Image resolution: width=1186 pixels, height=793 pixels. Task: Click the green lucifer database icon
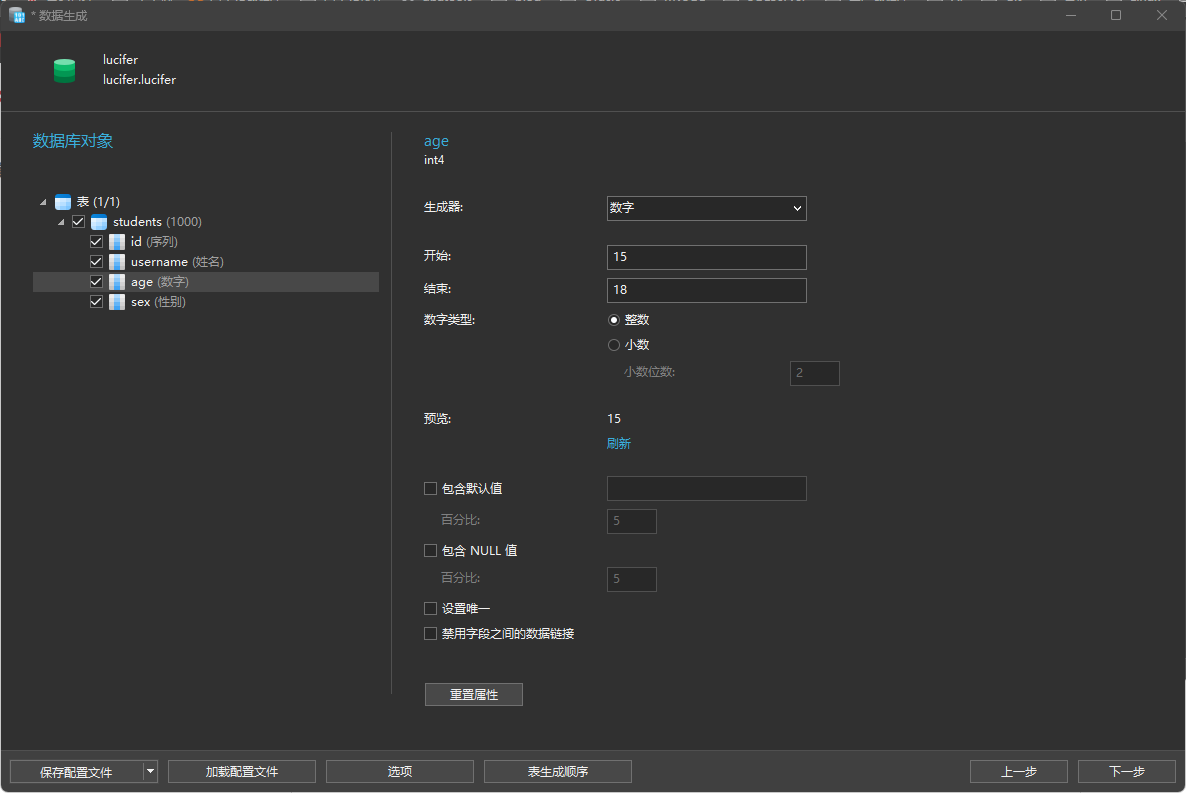tap(64, 70)
